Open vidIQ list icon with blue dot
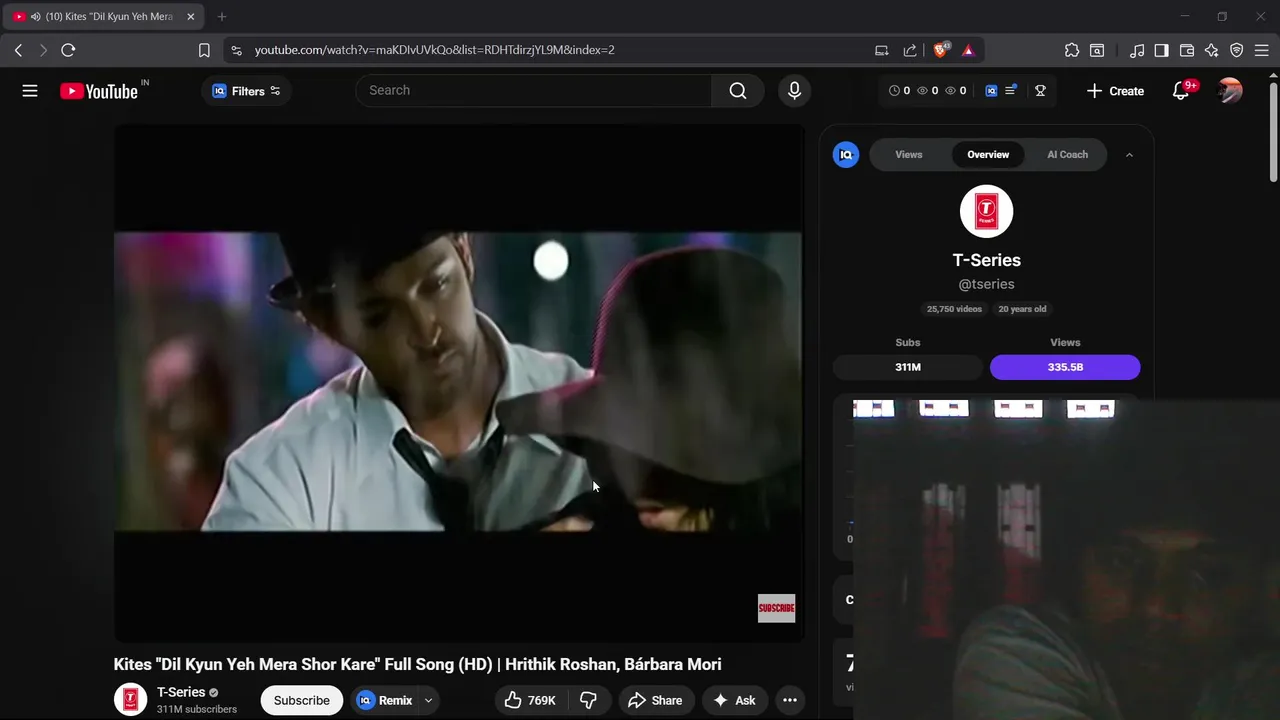The image size is (1280, 720). pyautogui.click(x=1011, y=90)
